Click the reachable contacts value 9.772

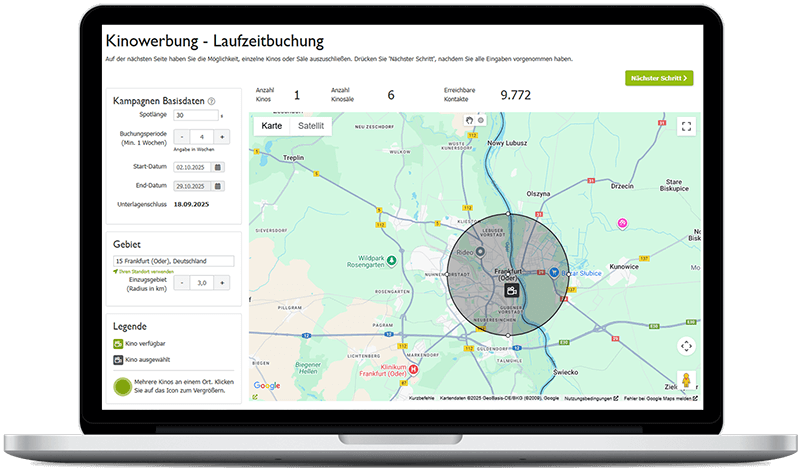tap(515, 95)
